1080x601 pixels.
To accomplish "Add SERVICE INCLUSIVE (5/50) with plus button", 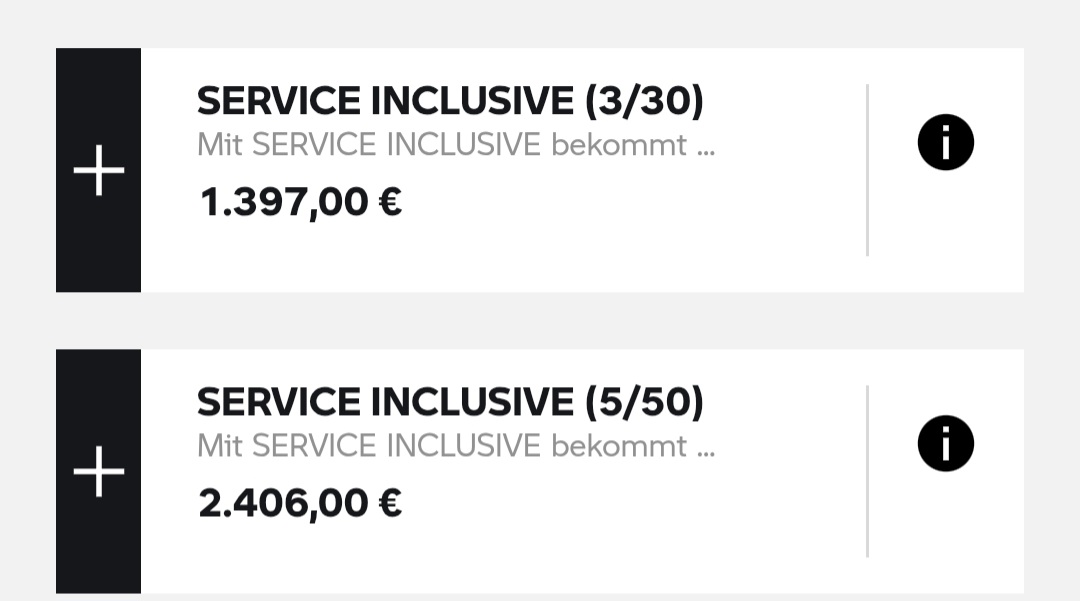I will pos(98,471).
